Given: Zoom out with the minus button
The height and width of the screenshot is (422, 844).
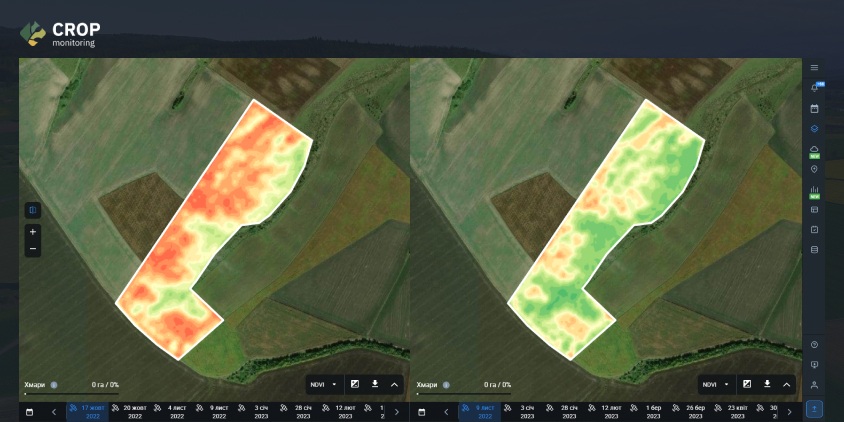Looking at the screenshot, I should pyautogui.click(x=33, y=249).
